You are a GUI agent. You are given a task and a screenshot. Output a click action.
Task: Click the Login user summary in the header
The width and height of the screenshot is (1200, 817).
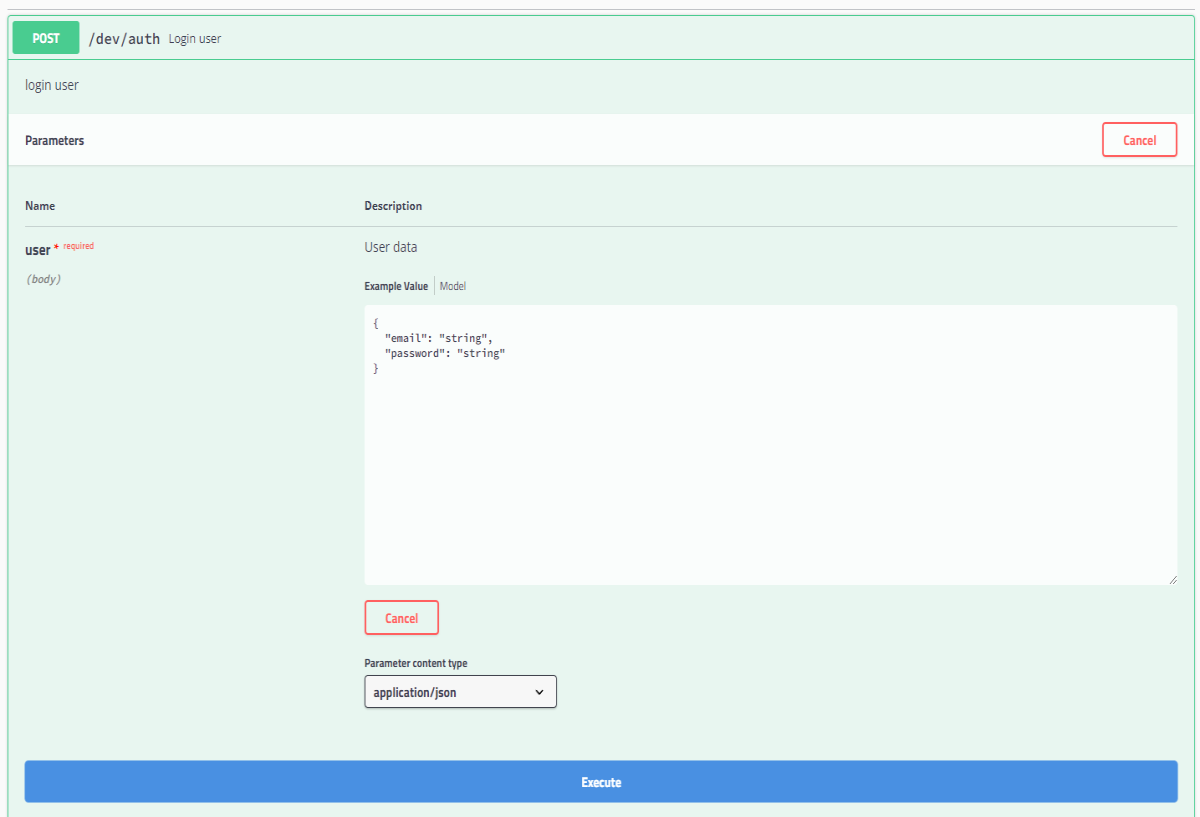[x=195, y=39]
